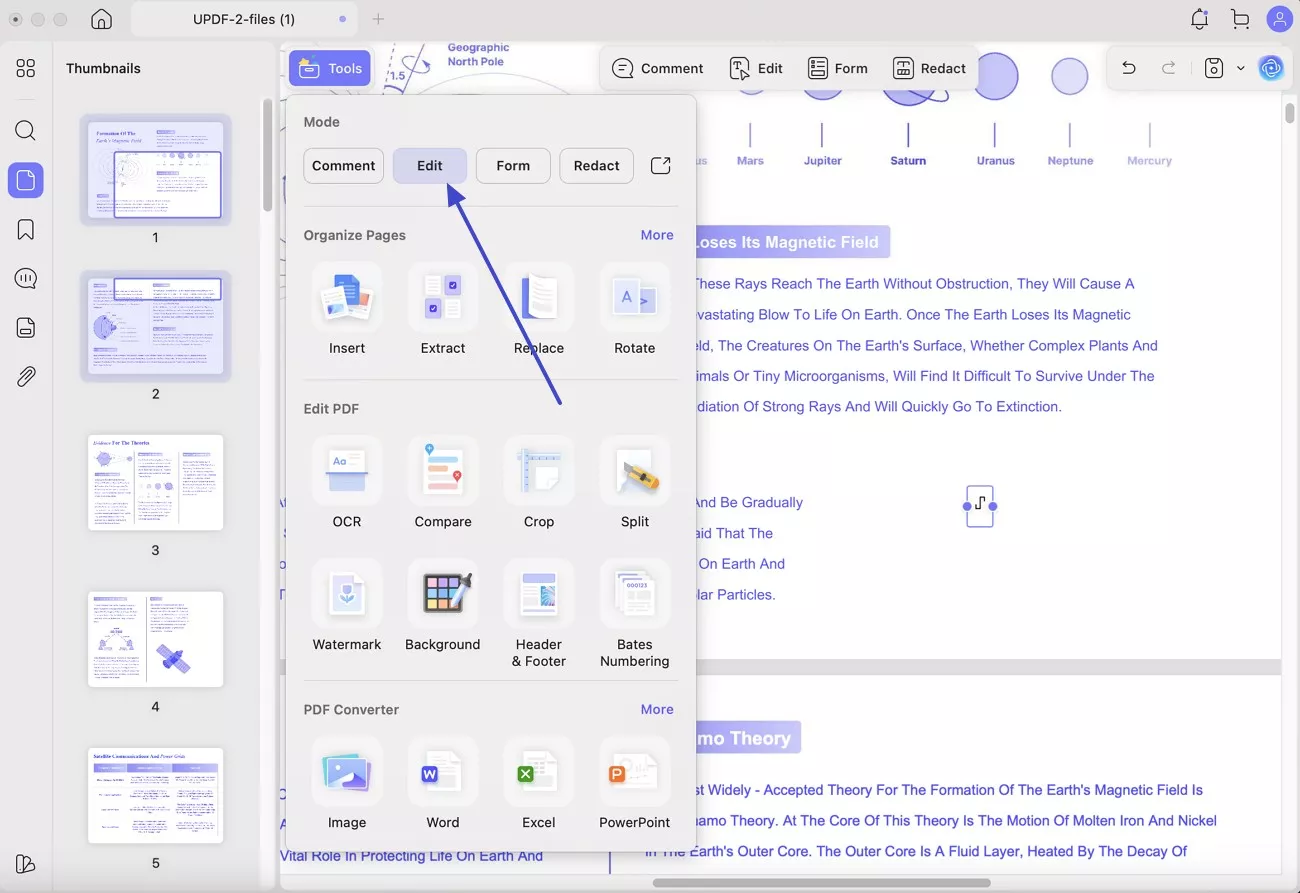Expand More under Organize Pages

657,235
